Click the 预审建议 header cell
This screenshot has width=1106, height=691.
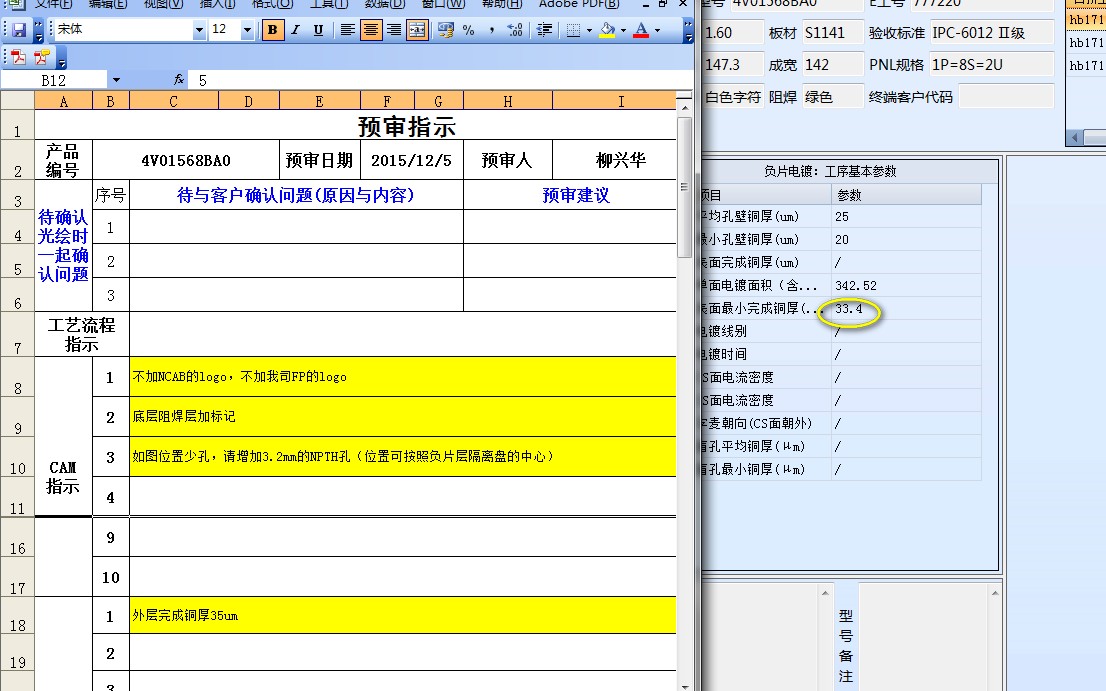tap(570, 195)
